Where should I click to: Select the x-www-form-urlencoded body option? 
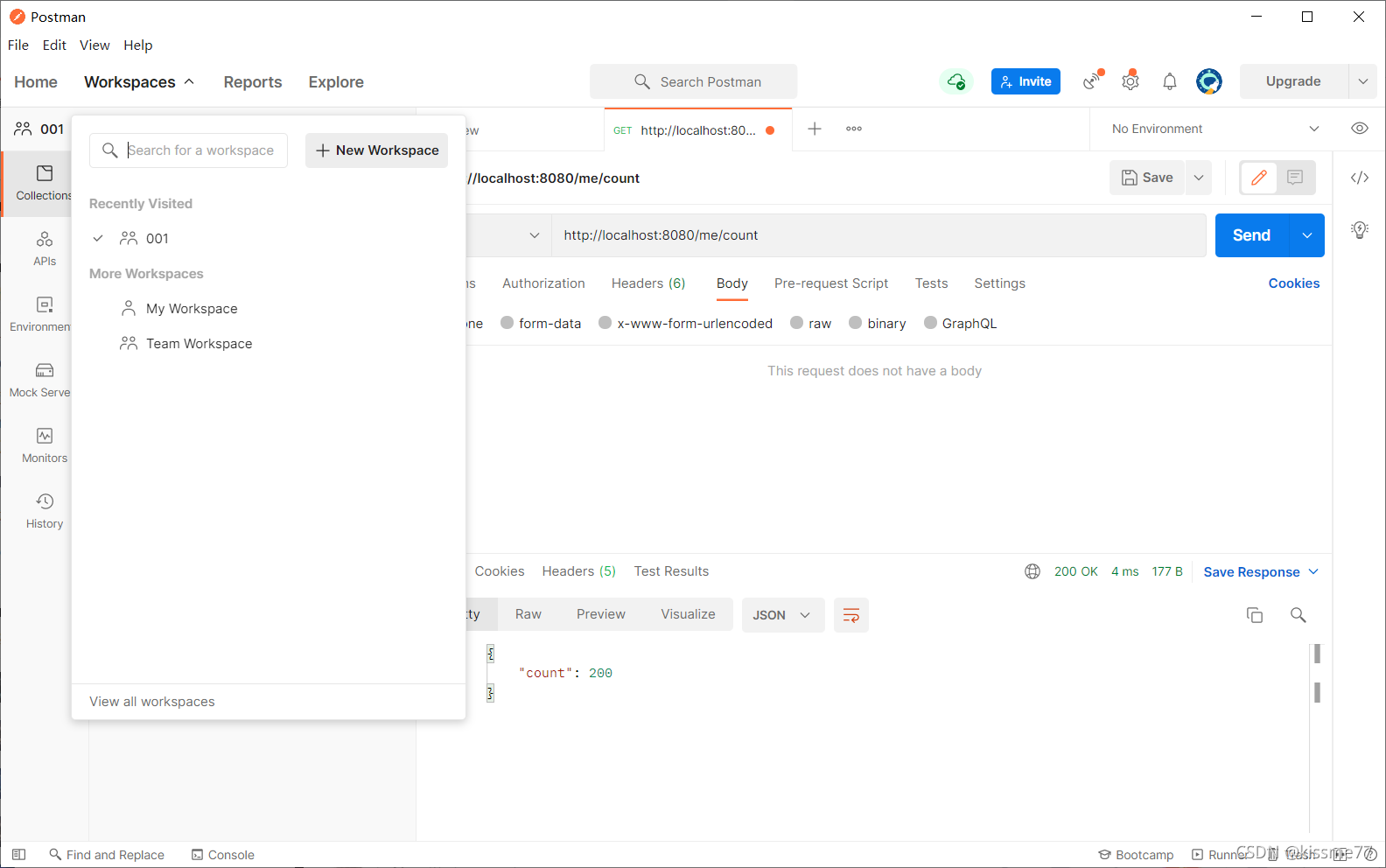(686, 324)
